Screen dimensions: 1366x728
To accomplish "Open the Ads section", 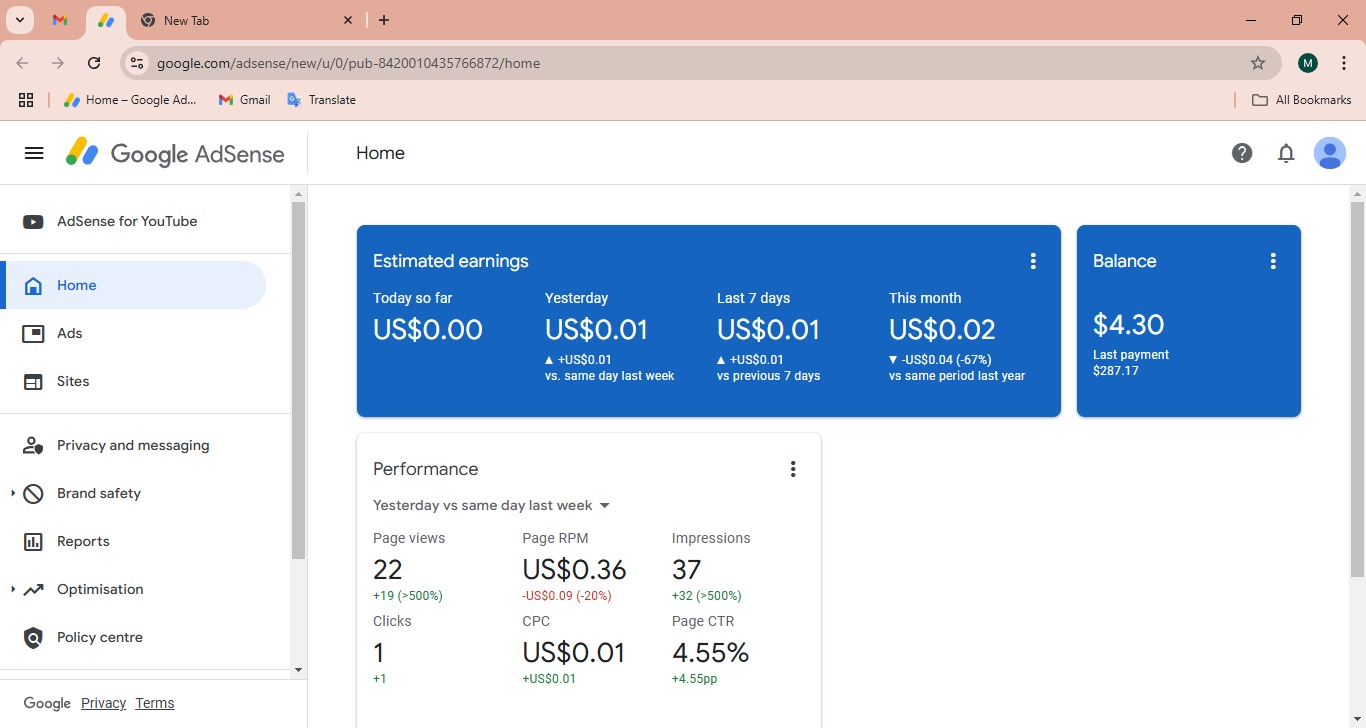I will tap(133, 333).
